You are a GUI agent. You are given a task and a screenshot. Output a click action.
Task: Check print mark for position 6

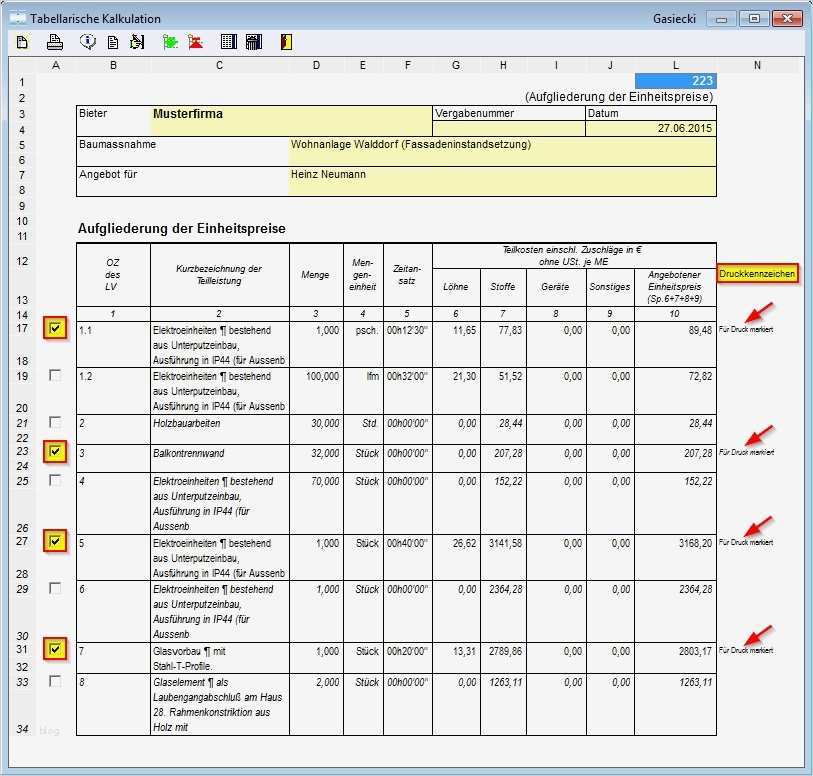pos(55,588)
